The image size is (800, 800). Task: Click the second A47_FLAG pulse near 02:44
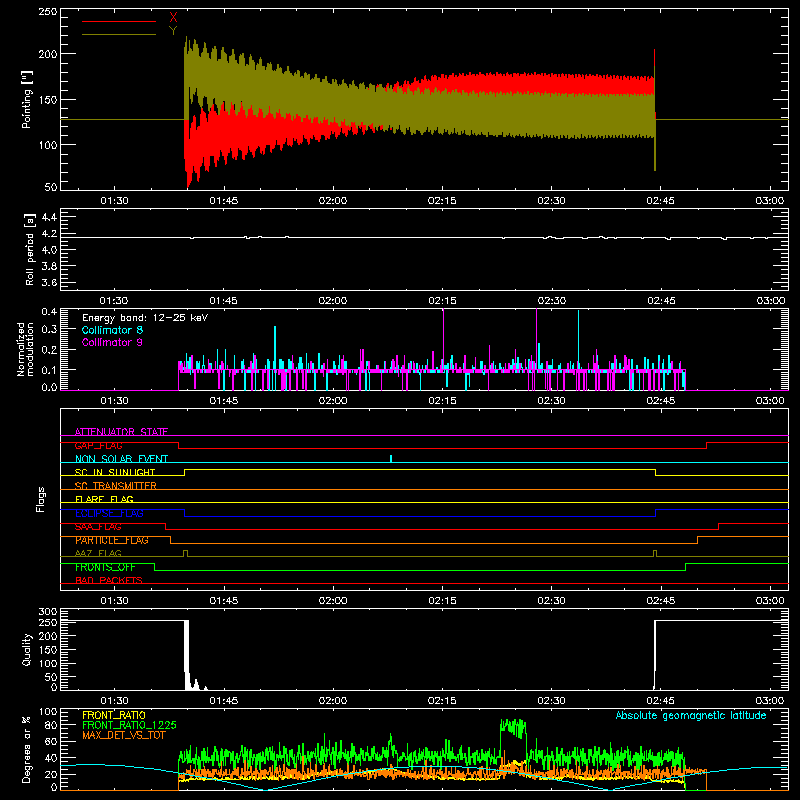[x=655, y=553]
